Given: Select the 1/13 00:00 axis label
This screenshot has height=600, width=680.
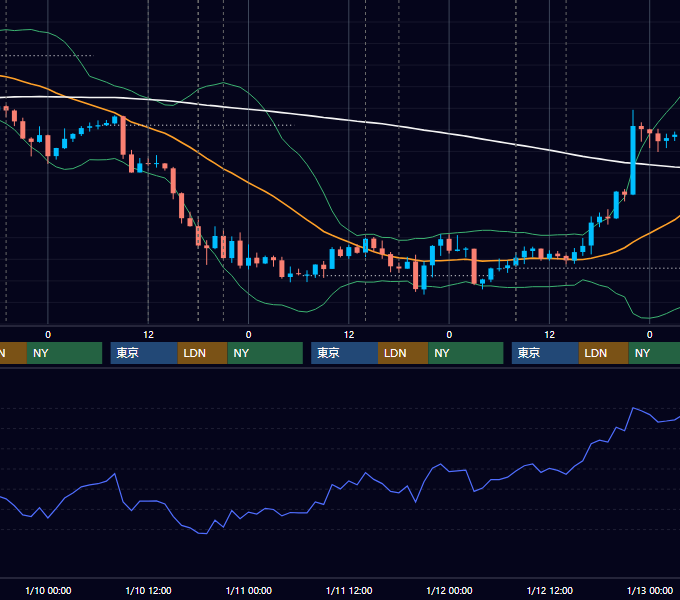Looking at the screenshot, I should 650,590.
